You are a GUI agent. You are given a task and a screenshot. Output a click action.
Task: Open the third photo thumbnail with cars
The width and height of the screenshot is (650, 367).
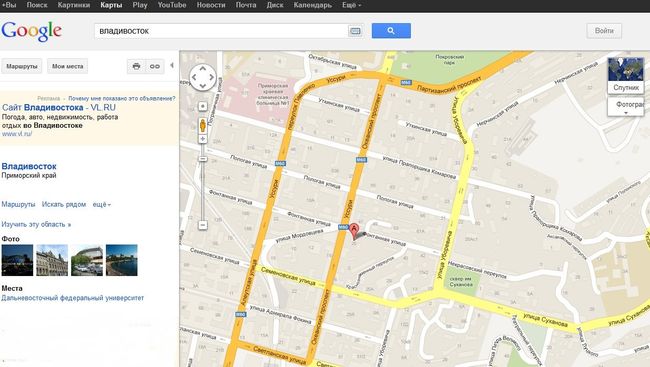87,260
